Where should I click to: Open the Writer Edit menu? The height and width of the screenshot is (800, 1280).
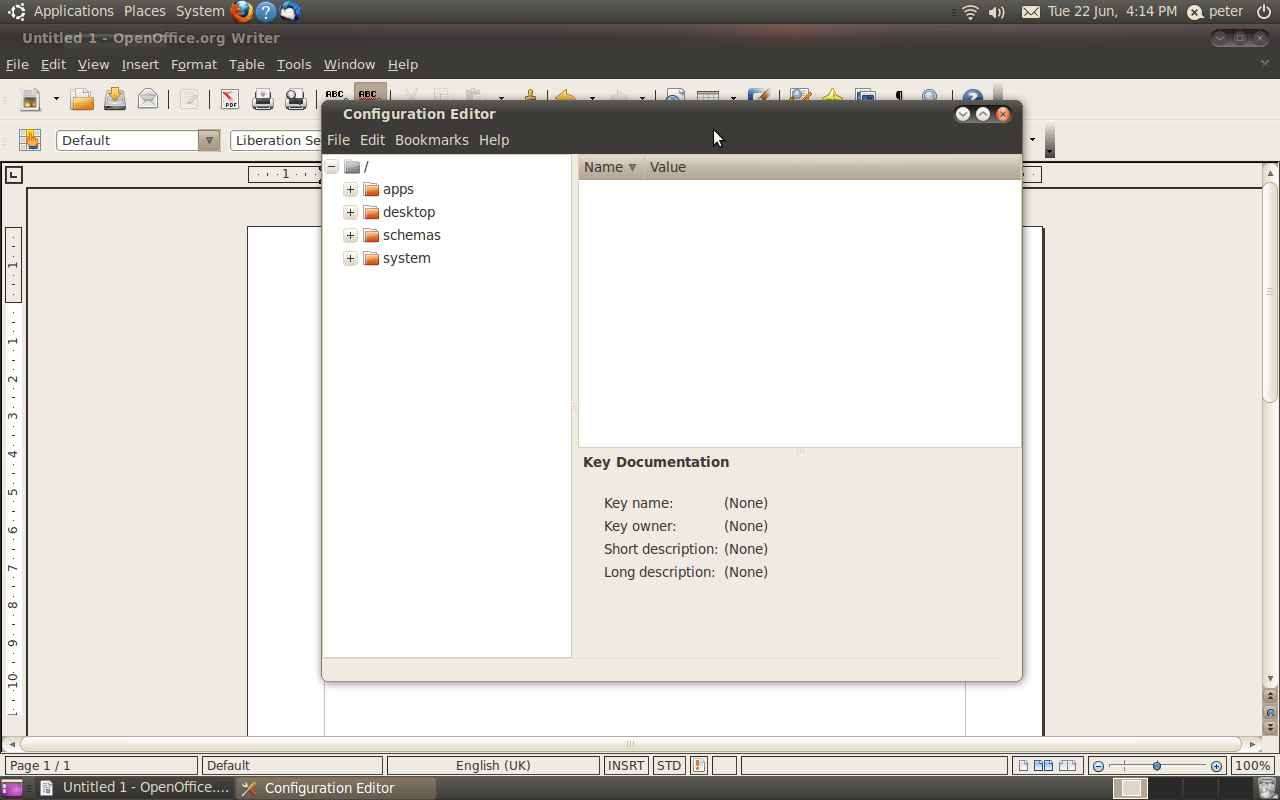coord(53,64)
